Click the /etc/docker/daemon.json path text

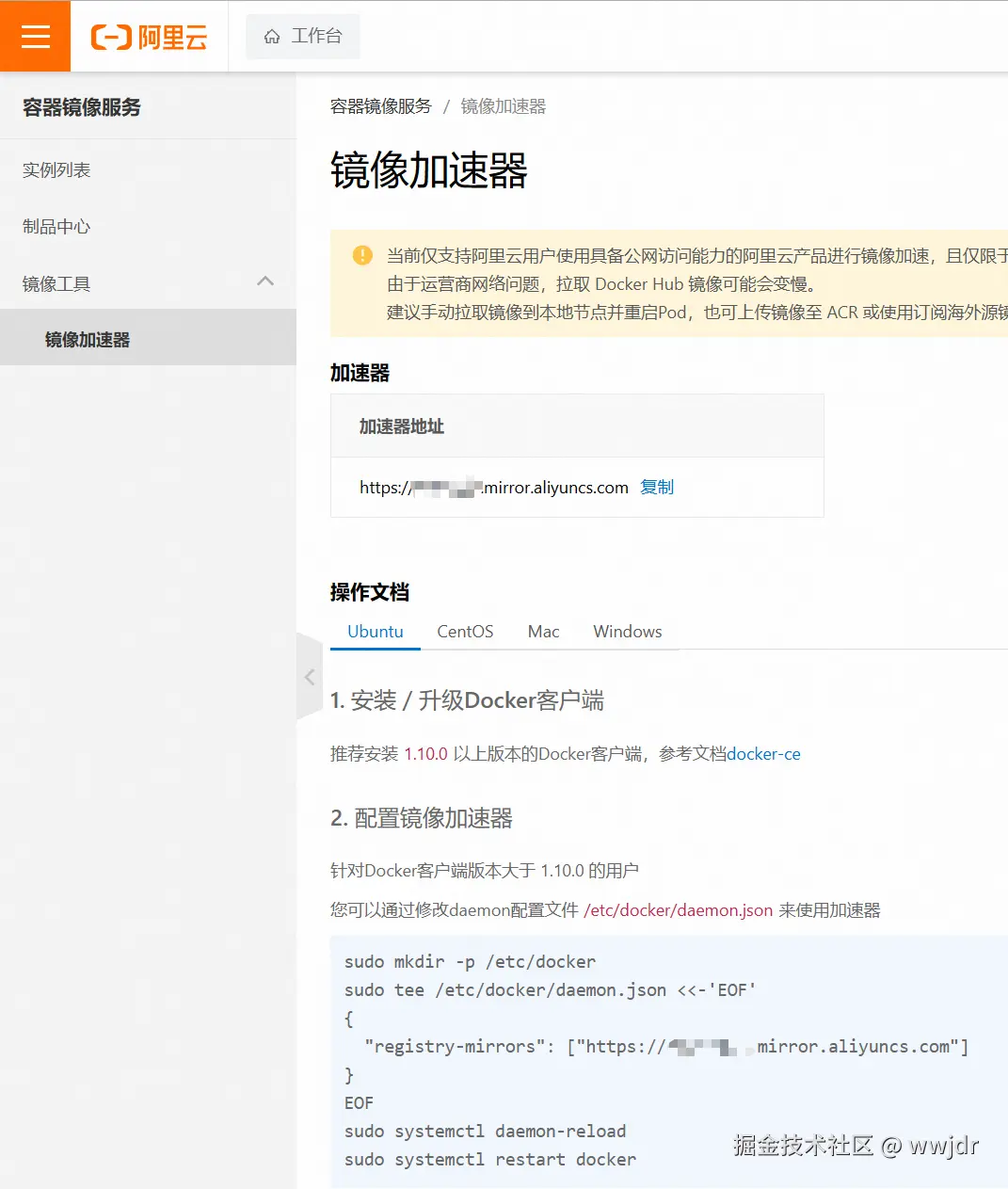coord(679,910)
